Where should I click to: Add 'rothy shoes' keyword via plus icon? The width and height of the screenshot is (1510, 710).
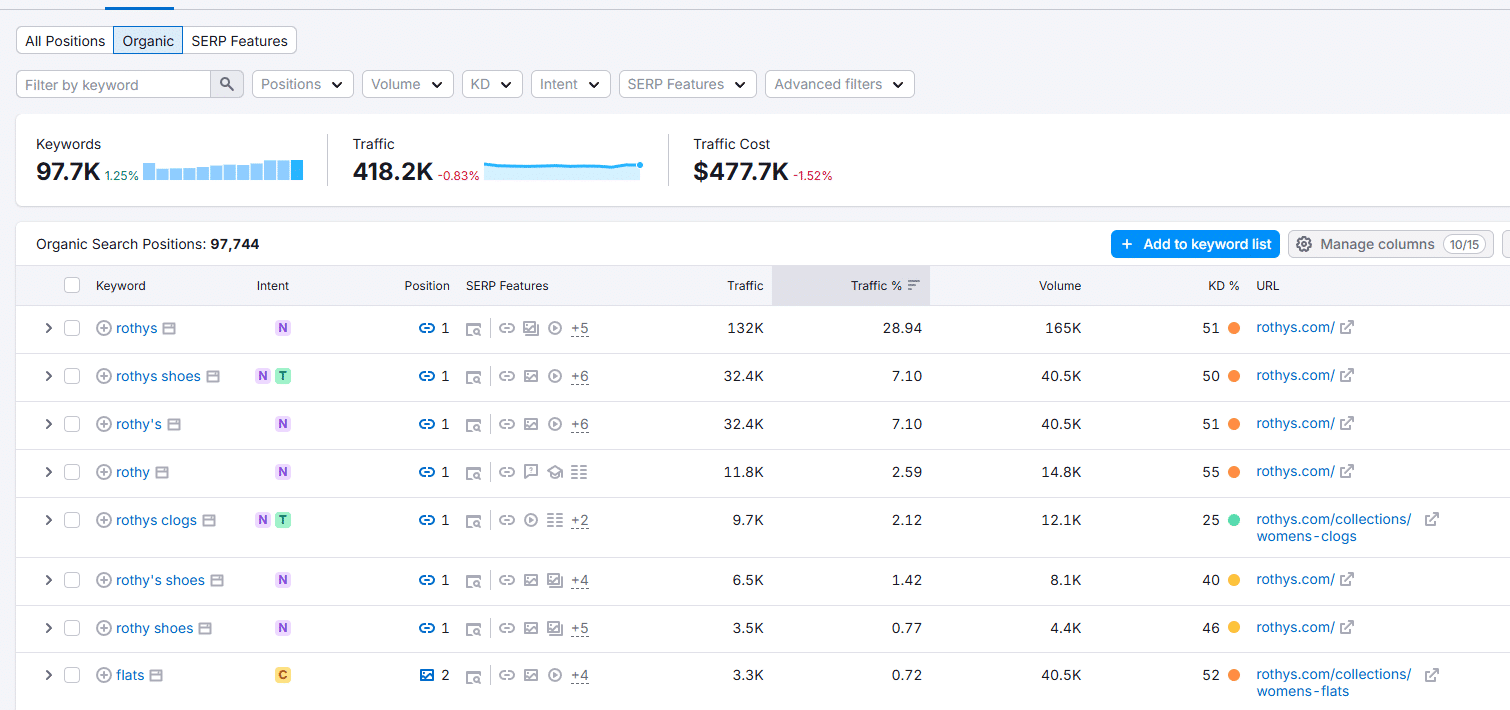(104, 628)
